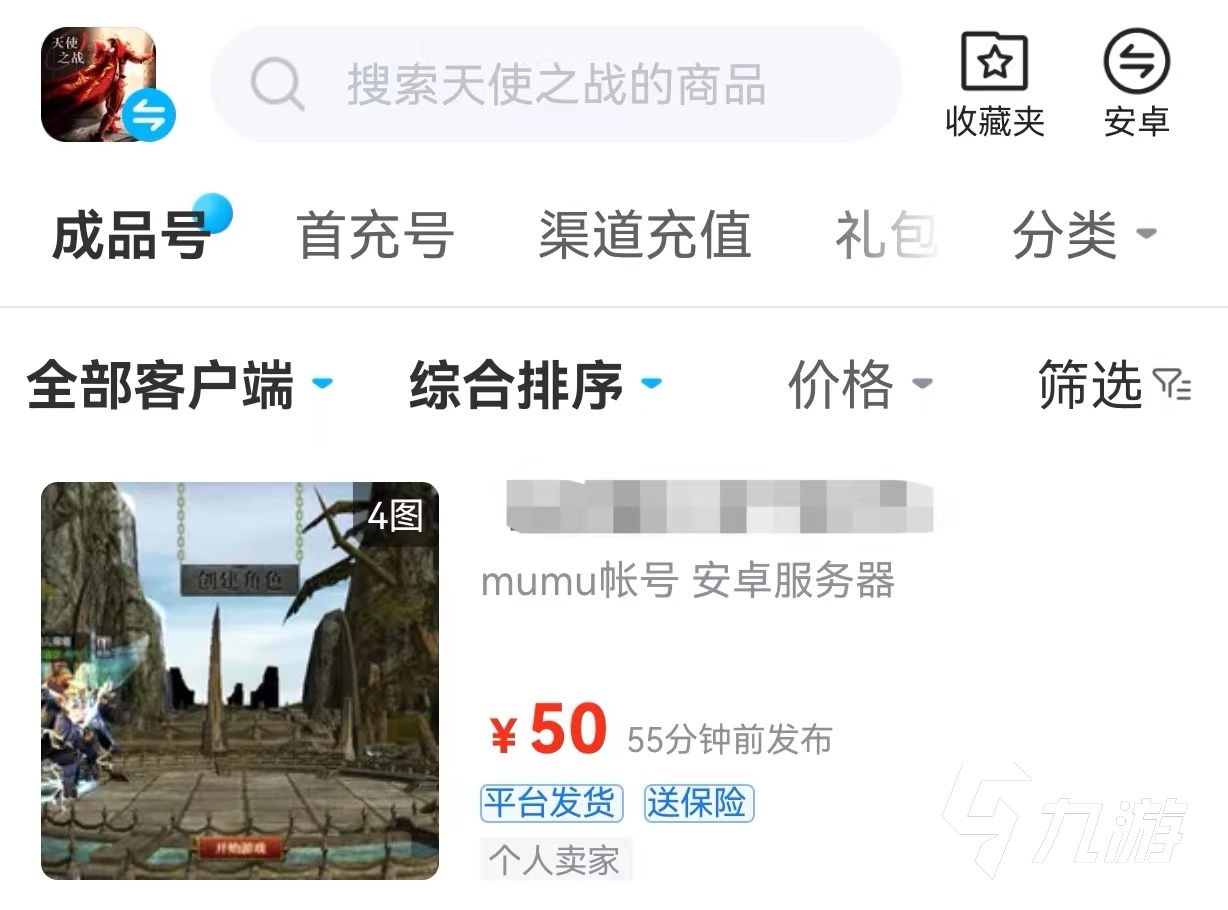Click the ¥50 listing price
Viewport: 1228px width, 910px height.
click(548, 730)
